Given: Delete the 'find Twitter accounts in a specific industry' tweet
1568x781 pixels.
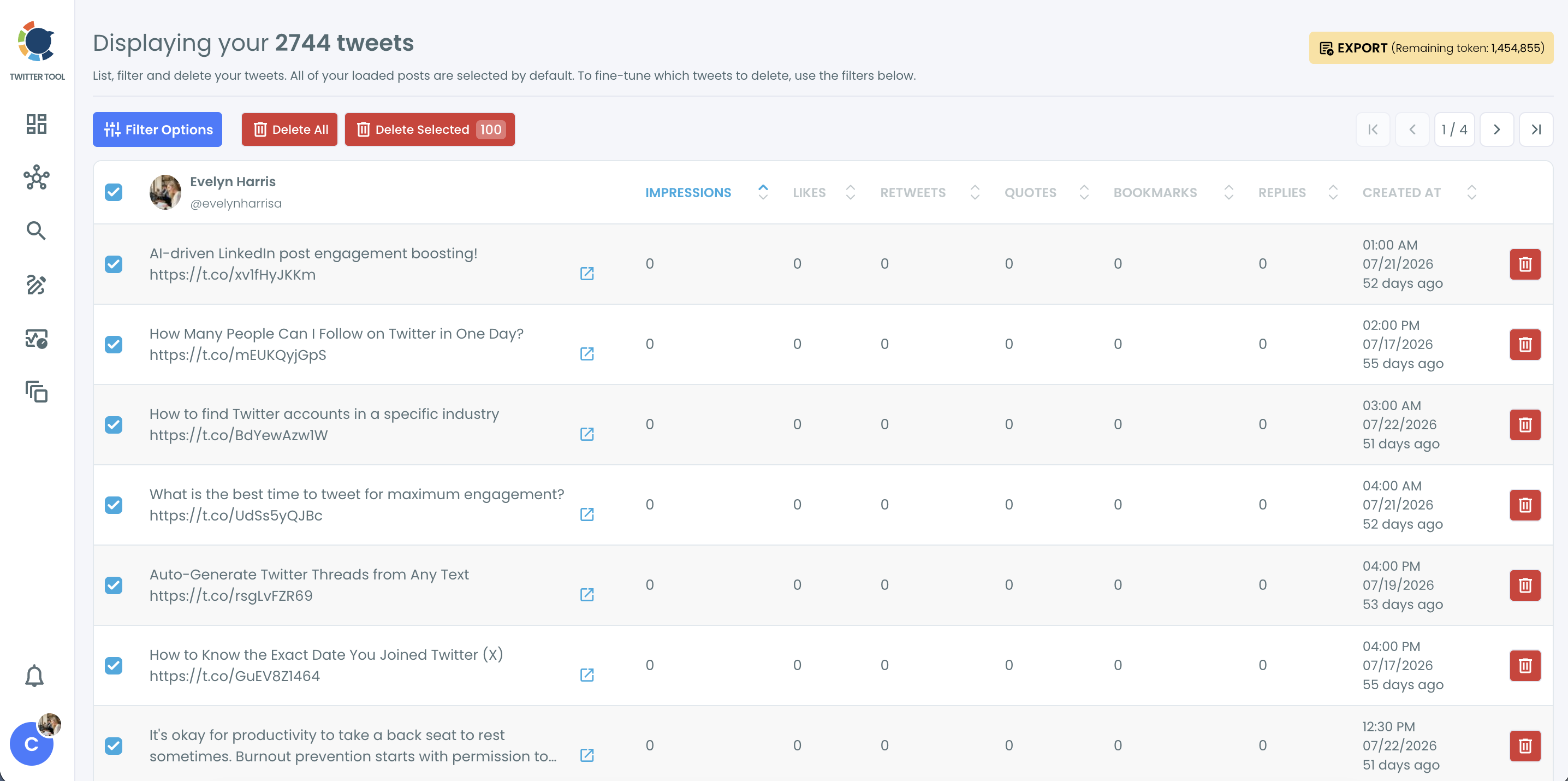Looking at the screenshot, I should click(1525, 425).
